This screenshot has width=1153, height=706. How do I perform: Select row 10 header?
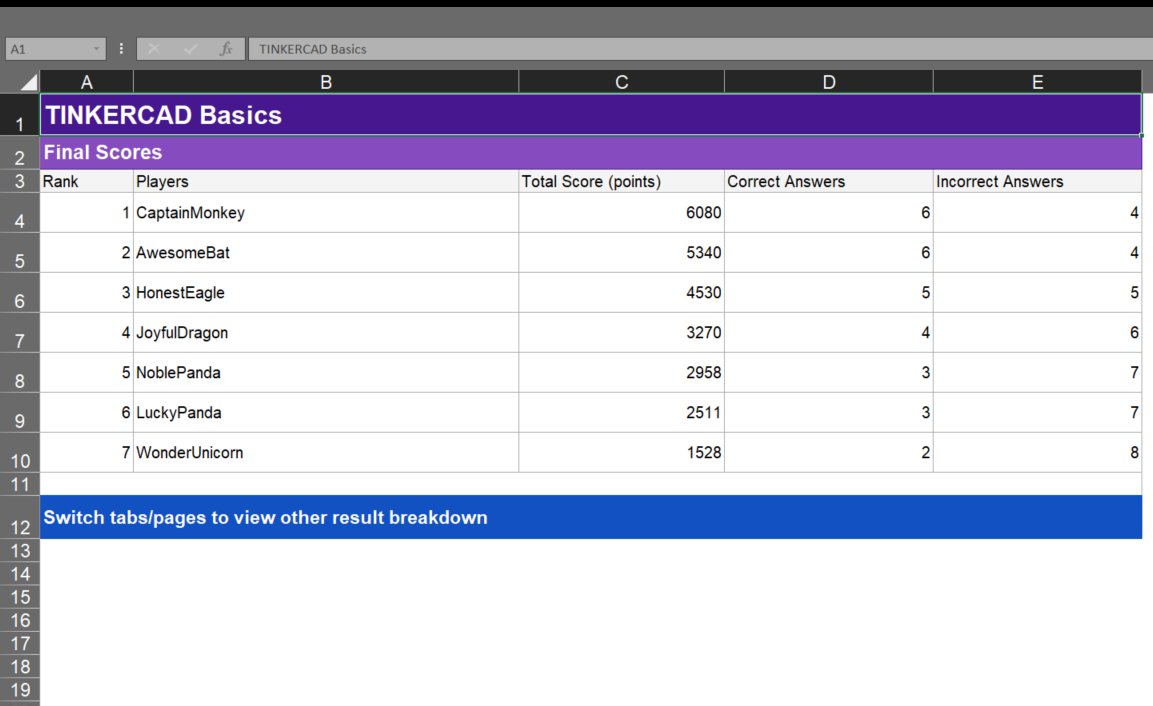pos(20,453)
